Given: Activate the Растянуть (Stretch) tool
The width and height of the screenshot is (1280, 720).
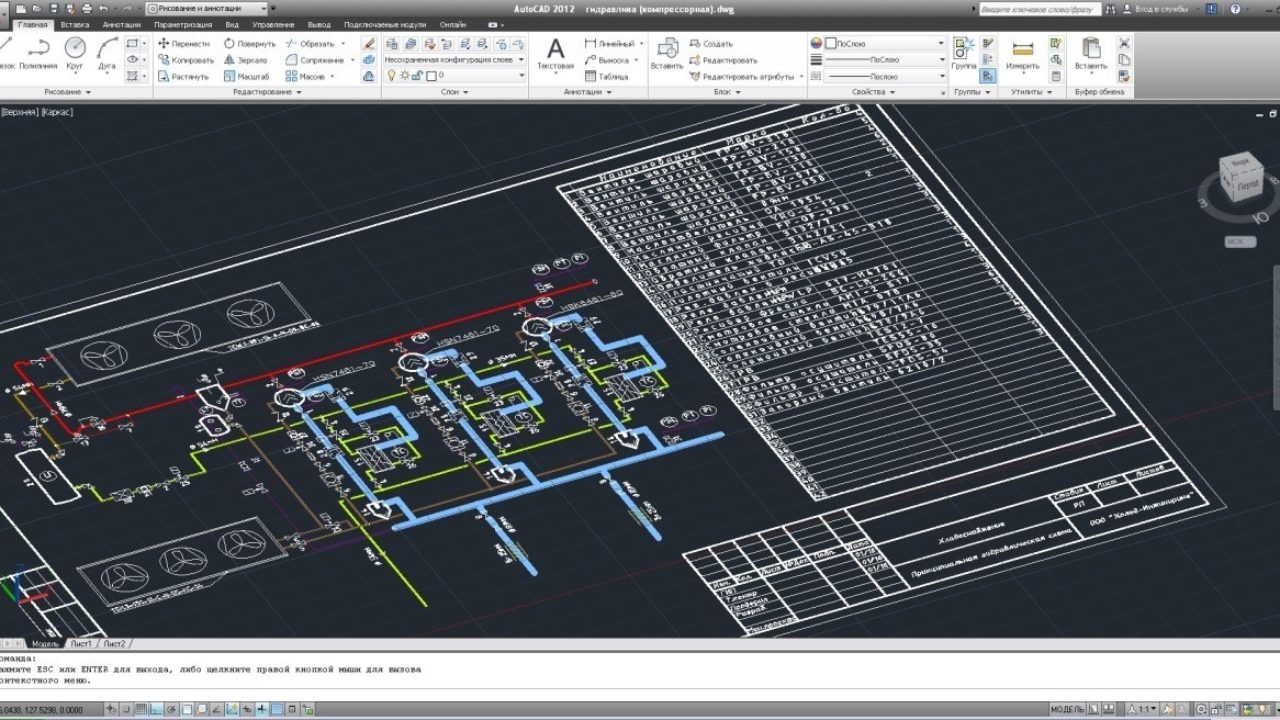Looking at the screenshot, I should click(x=183, y=76).
